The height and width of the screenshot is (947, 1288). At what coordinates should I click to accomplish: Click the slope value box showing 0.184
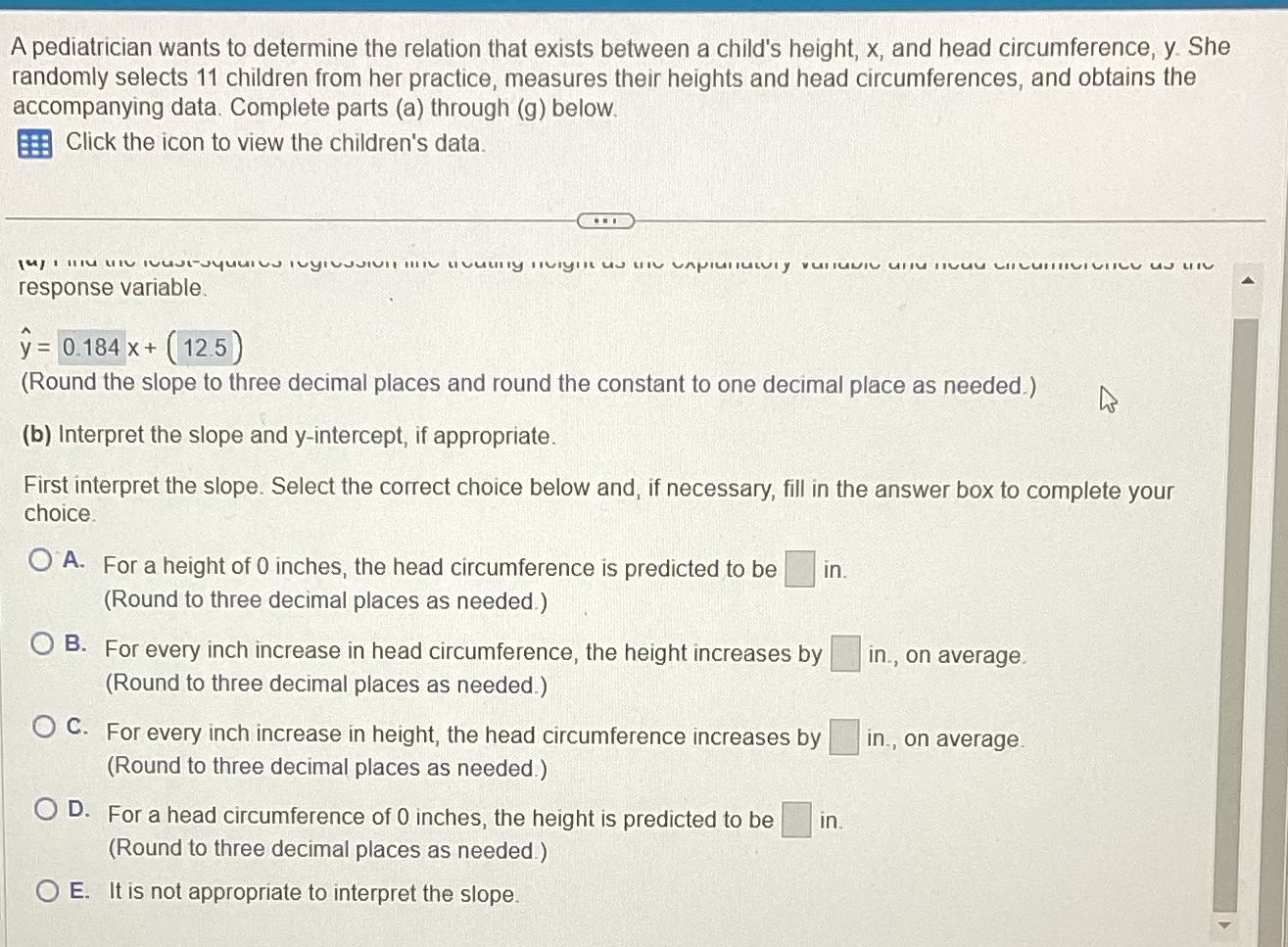pos(90,348)
